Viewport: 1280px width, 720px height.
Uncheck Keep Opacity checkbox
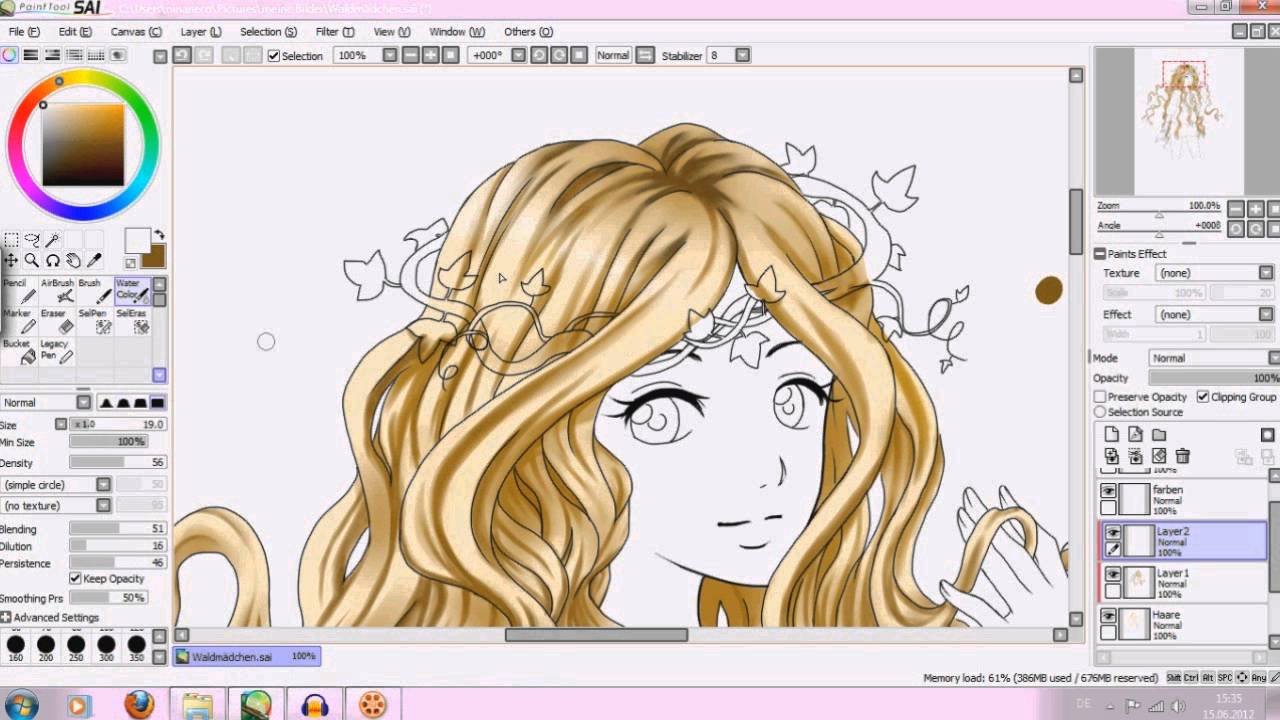pyautogui.click(x=75, y=579)
